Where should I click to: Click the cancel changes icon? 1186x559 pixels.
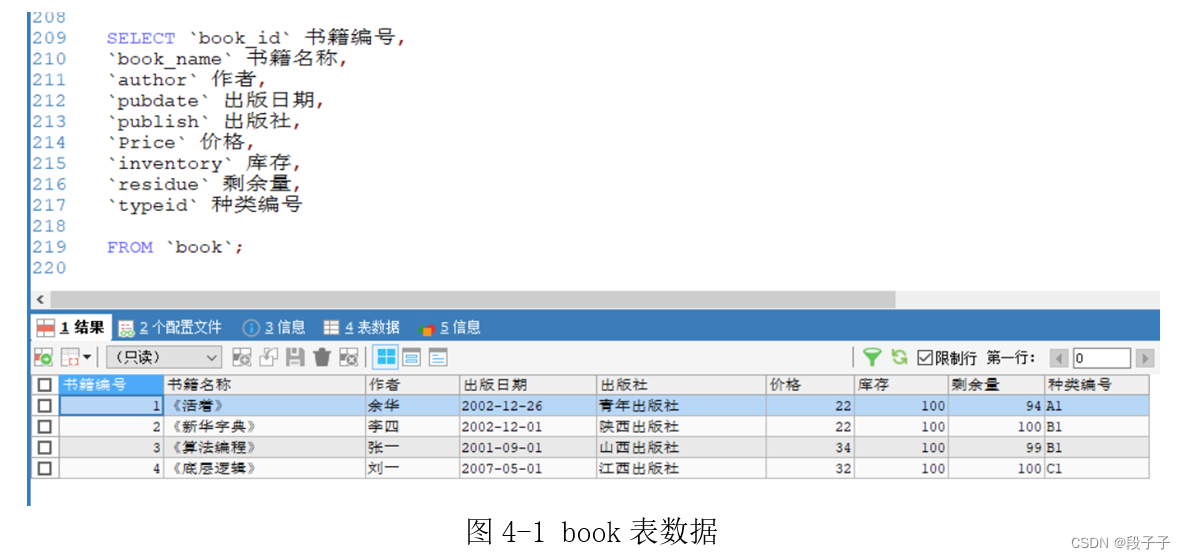point(348,357)
